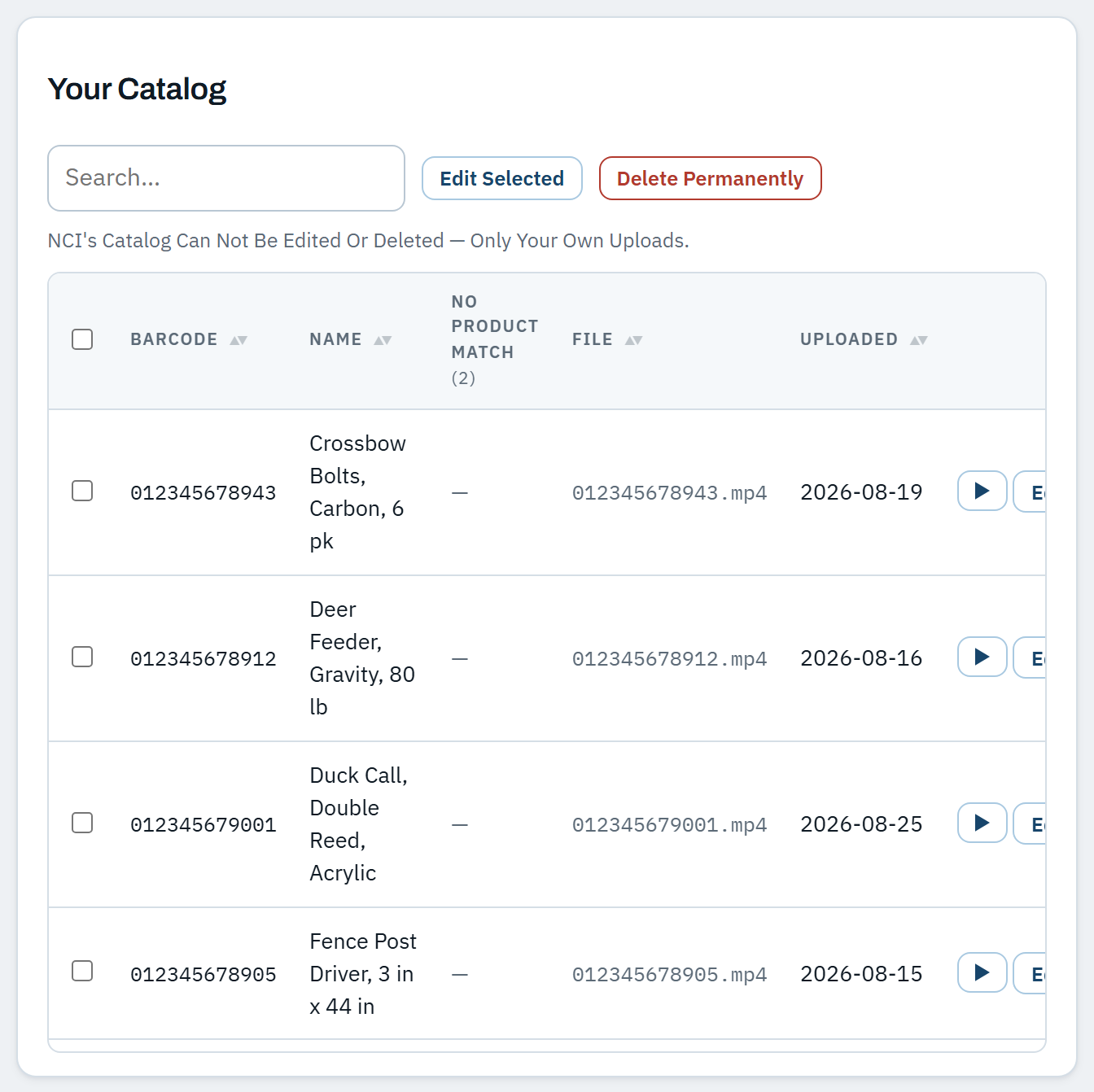
Task: Edit the Duck Call entry
Action: [1030, 823]
